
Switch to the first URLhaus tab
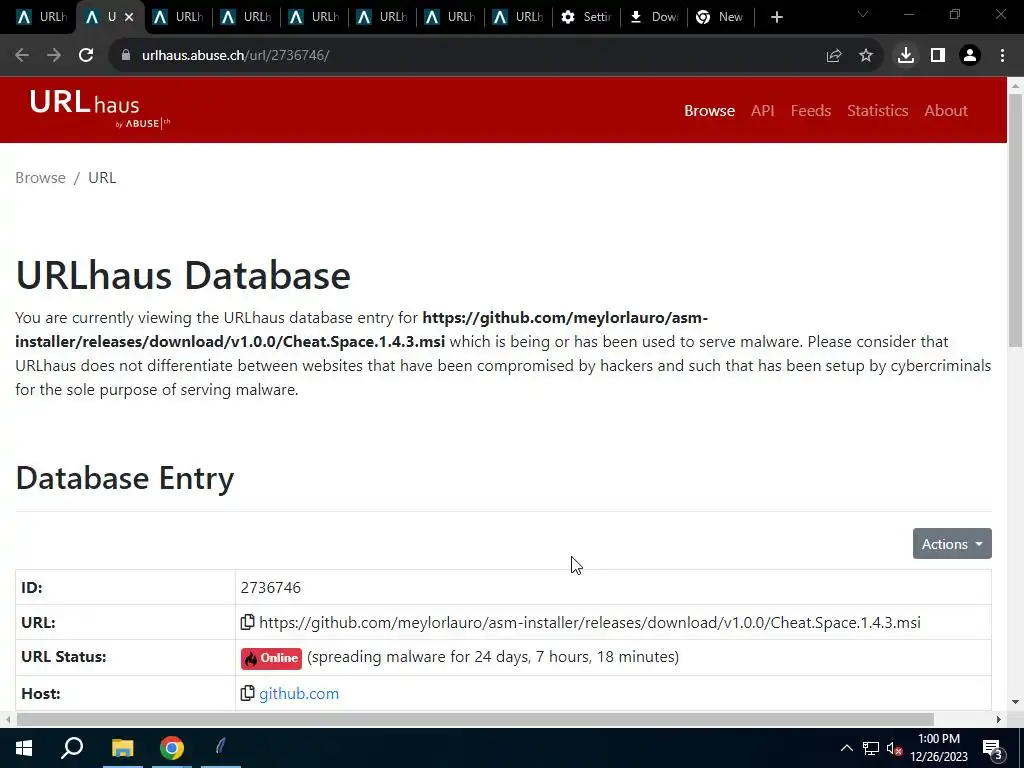coord(40,18)
